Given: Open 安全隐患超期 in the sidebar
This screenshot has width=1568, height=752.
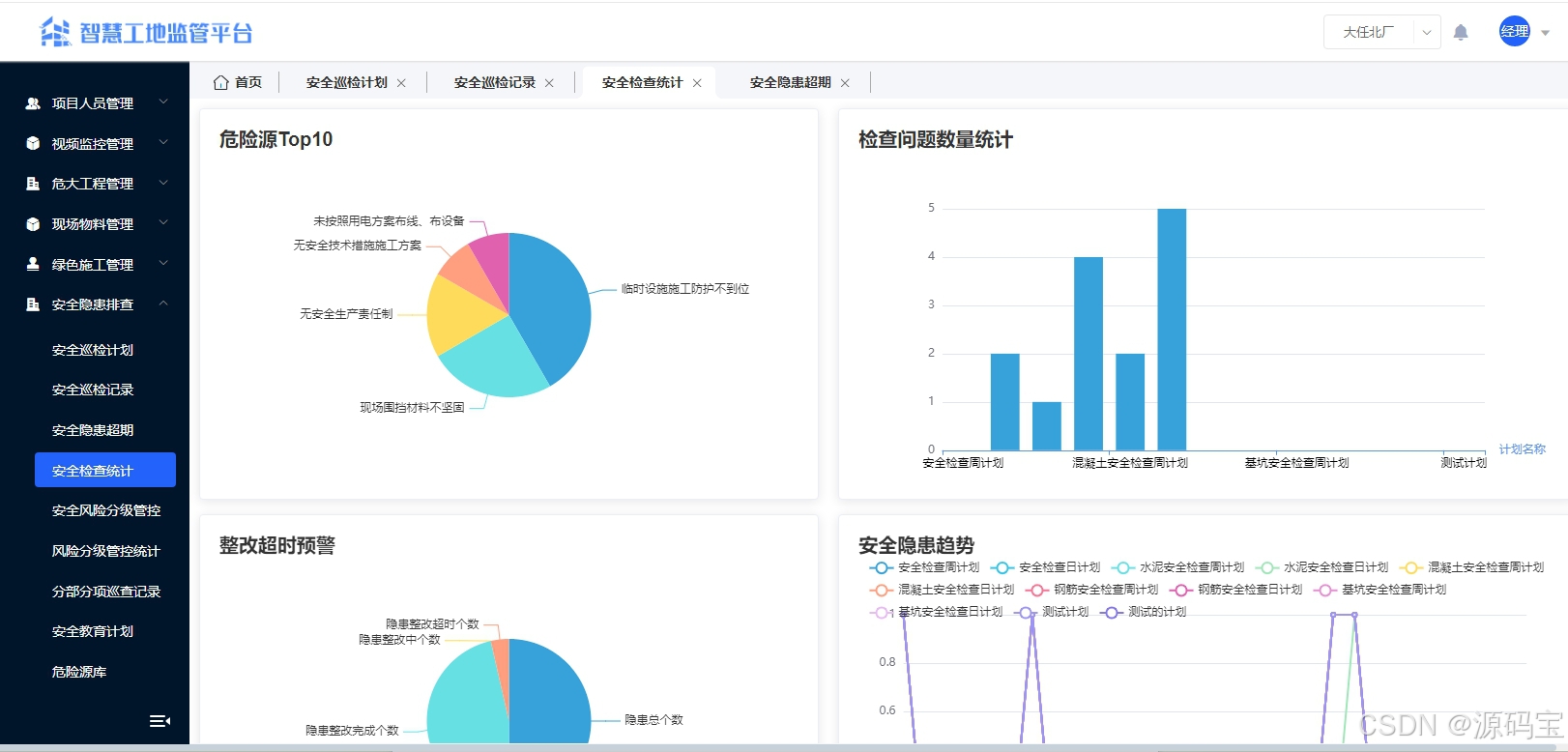Looking at the screenshot, I should click(x=93, y=430).
